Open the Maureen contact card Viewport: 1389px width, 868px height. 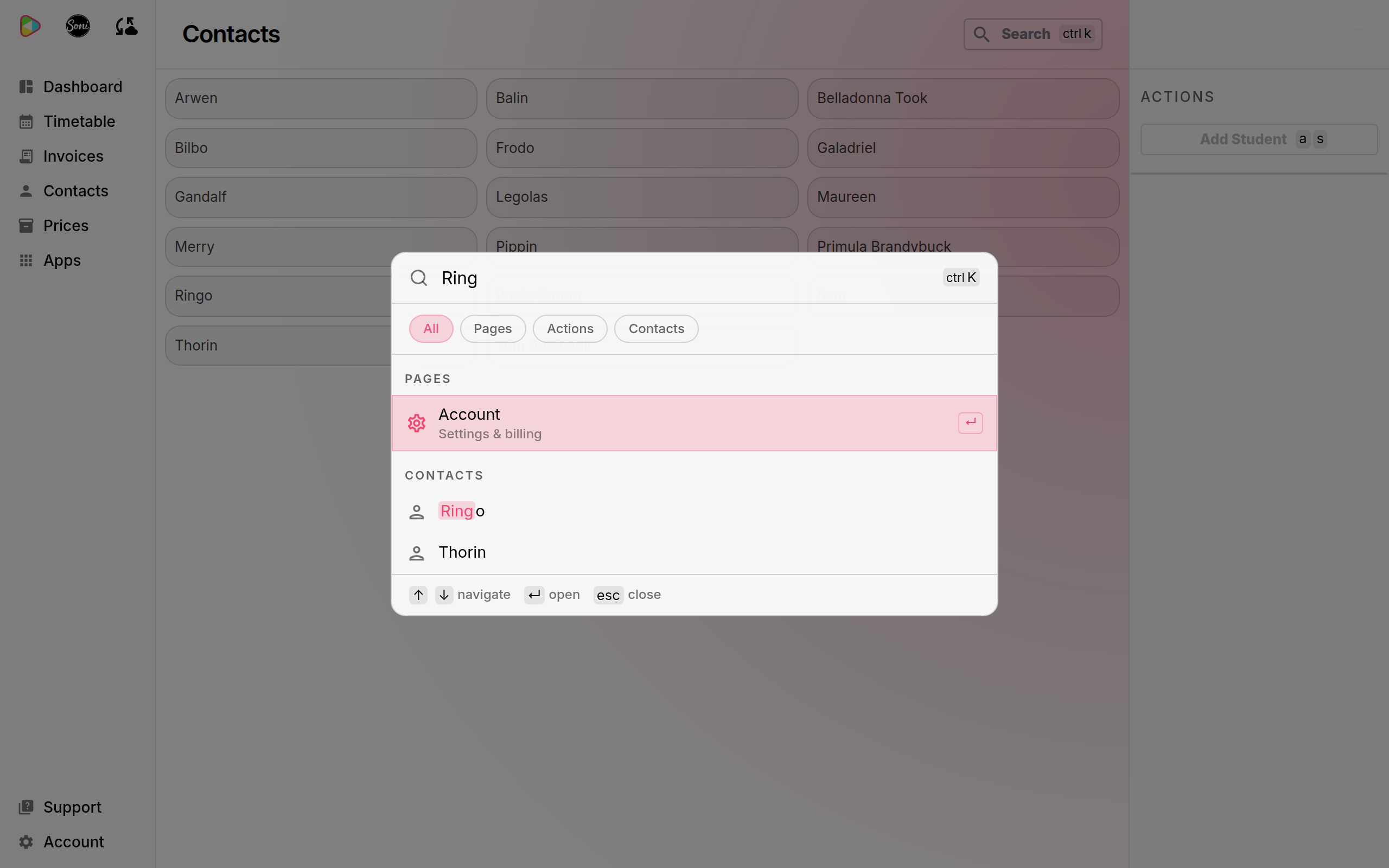963,197
